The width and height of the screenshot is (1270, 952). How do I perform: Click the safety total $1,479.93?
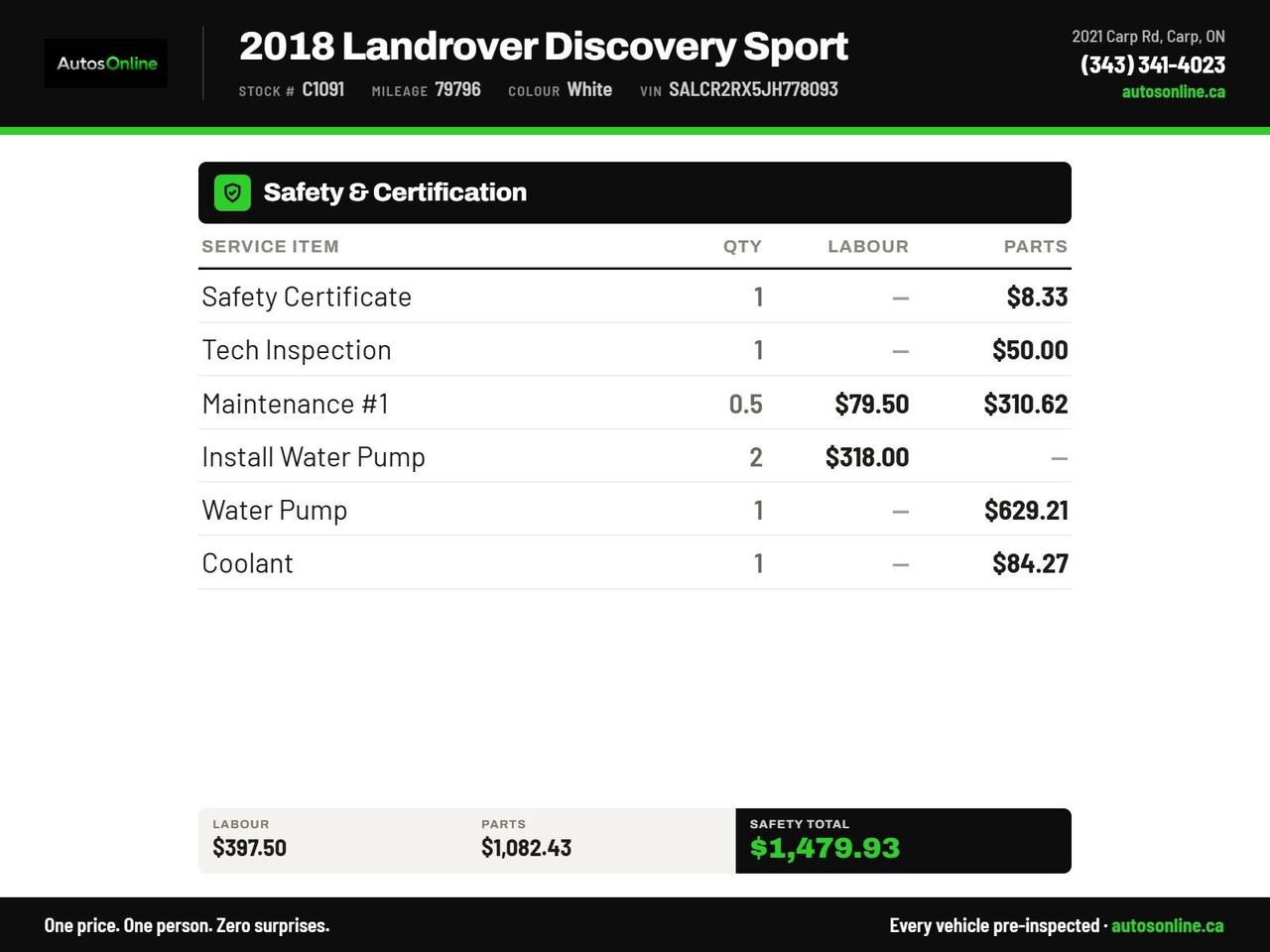point(825,848)
